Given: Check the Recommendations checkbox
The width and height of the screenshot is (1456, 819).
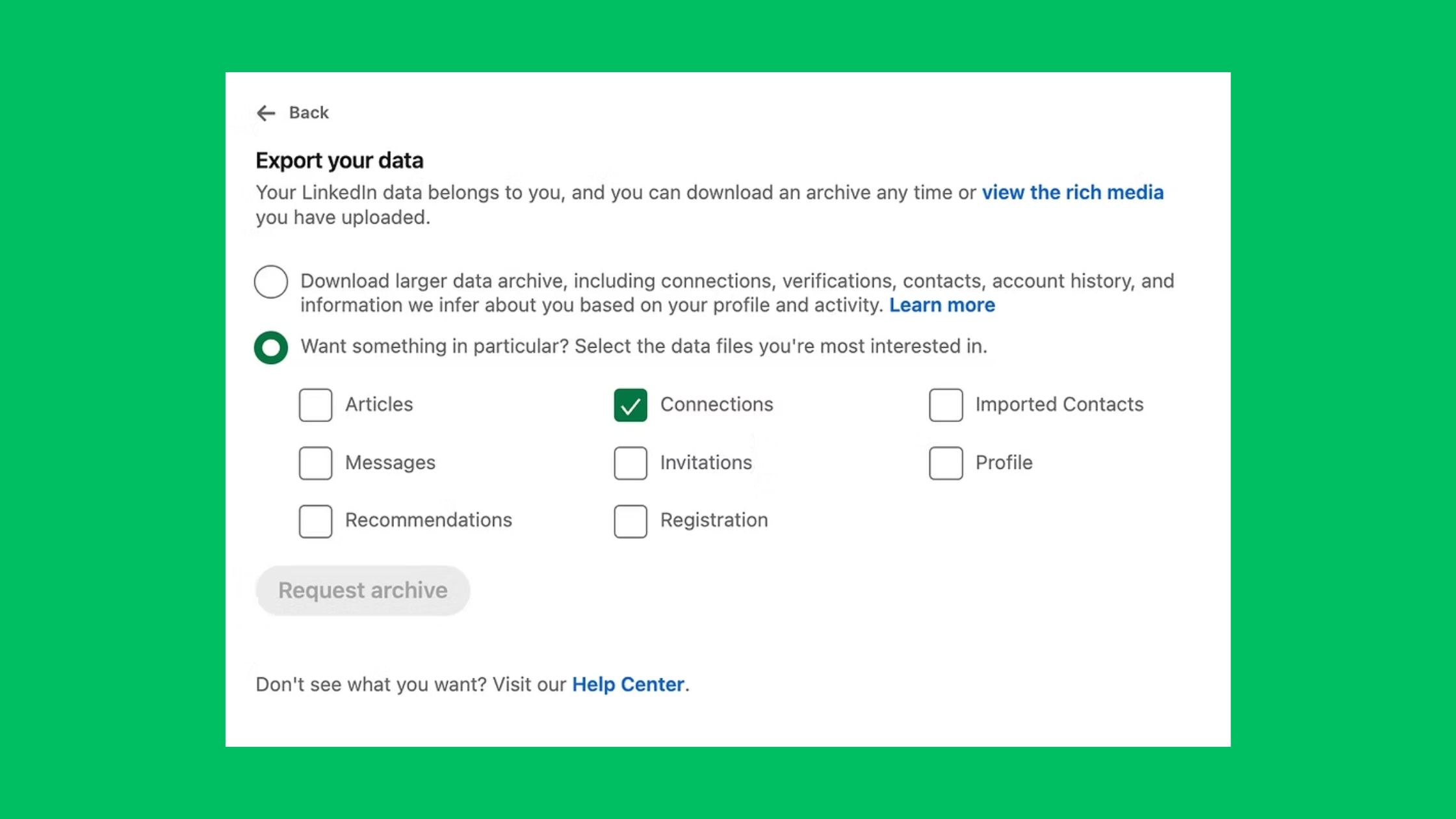Looking at the screenshot, I should 315,521.
